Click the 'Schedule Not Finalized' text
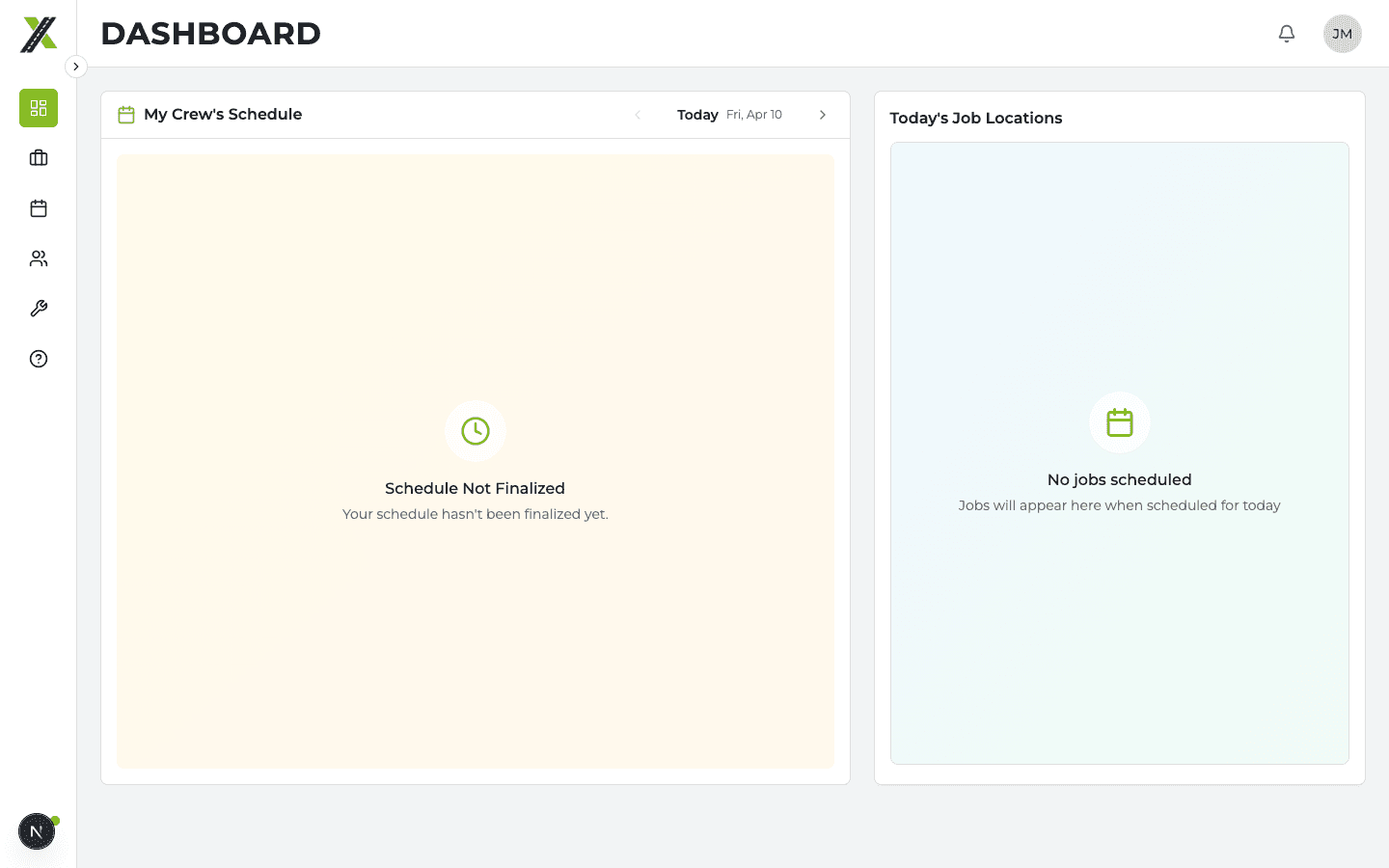 pos(475,488)
